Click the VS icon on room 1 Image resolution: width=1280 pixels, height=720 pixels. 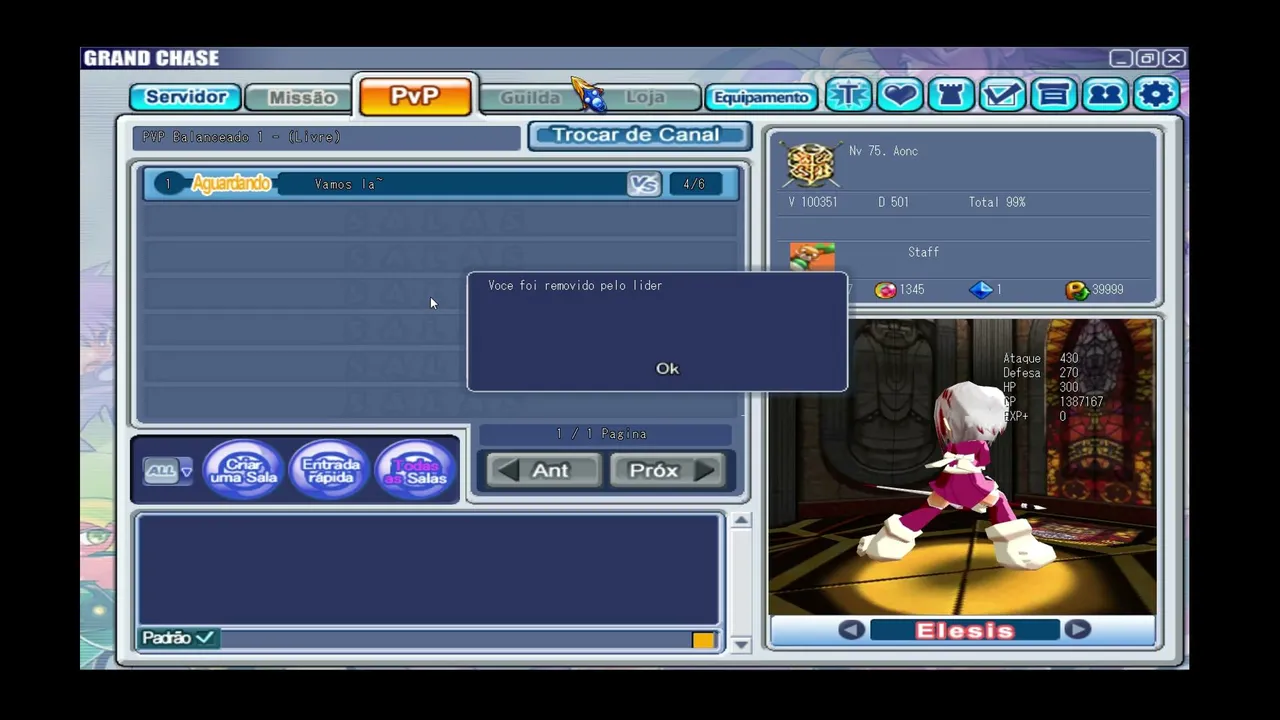(644, 184)
